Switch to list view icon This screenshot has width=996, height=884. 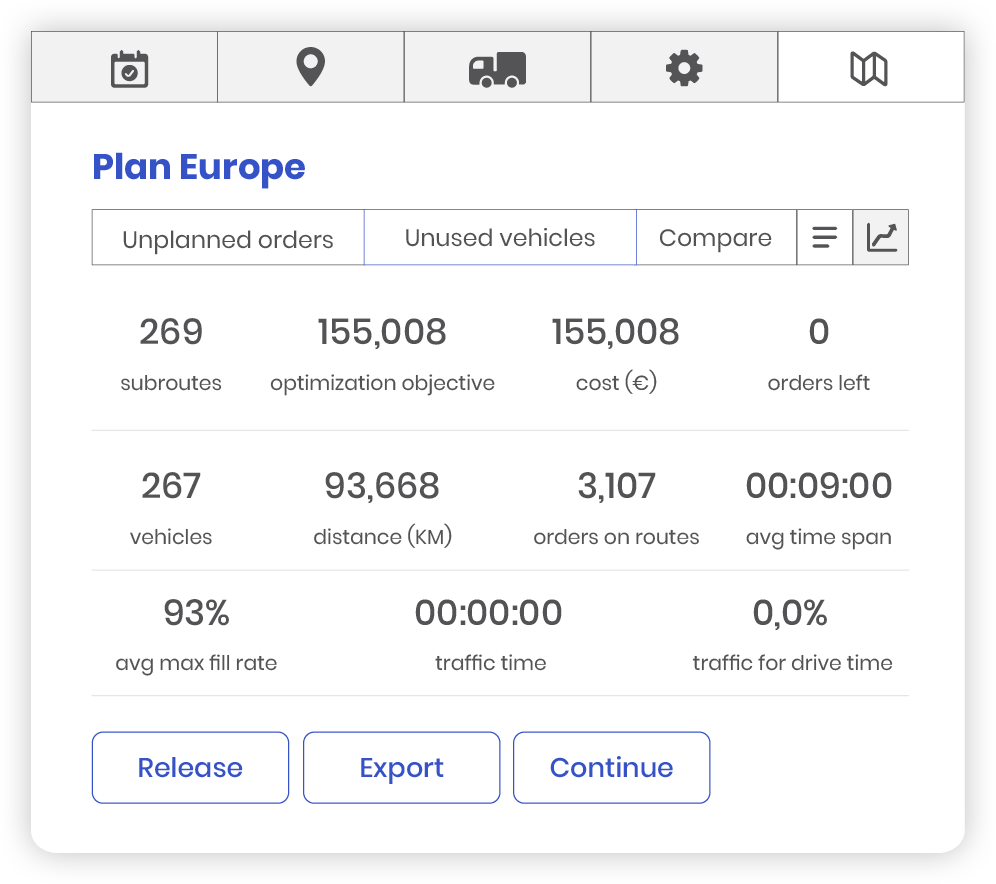tap(824, 238)
